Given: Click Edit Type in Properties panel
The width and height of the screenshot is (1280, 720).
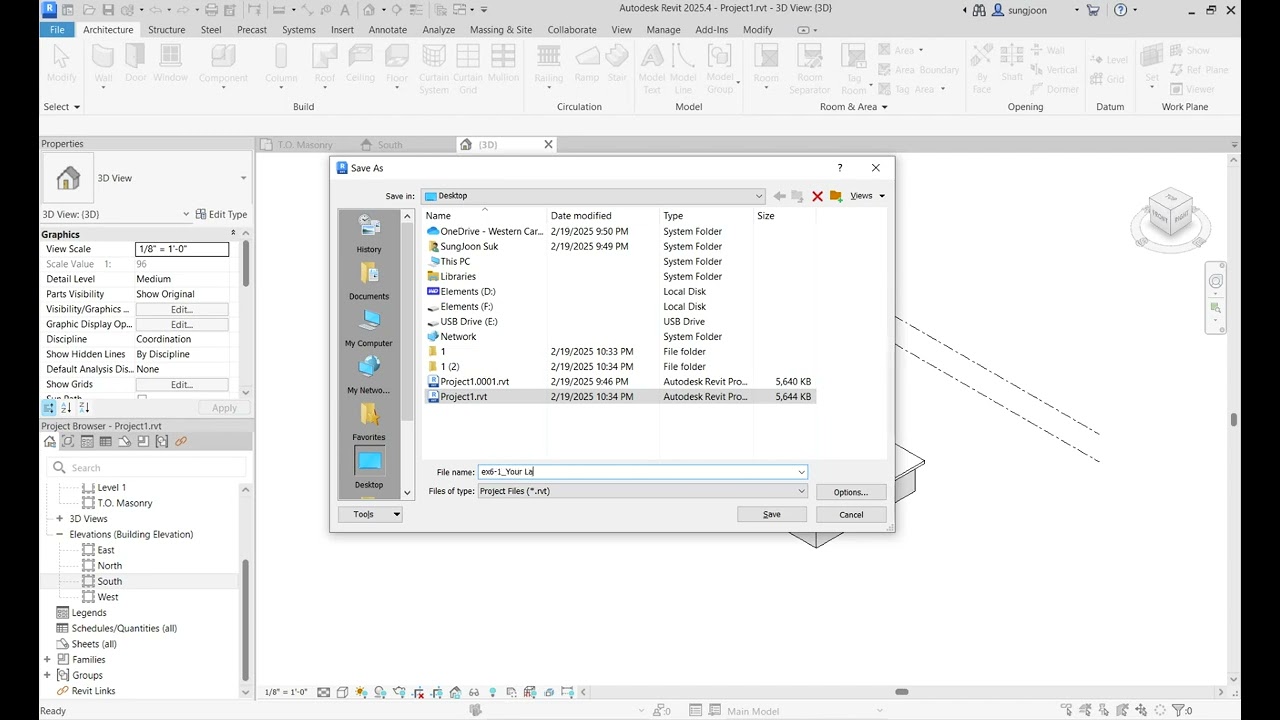Looking at the screenshot, I should click(221, 214).
